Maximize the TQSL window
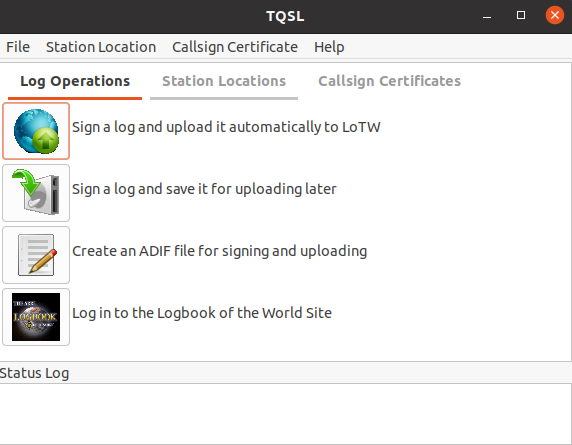 pyautogui.click(x=521, y=15)
